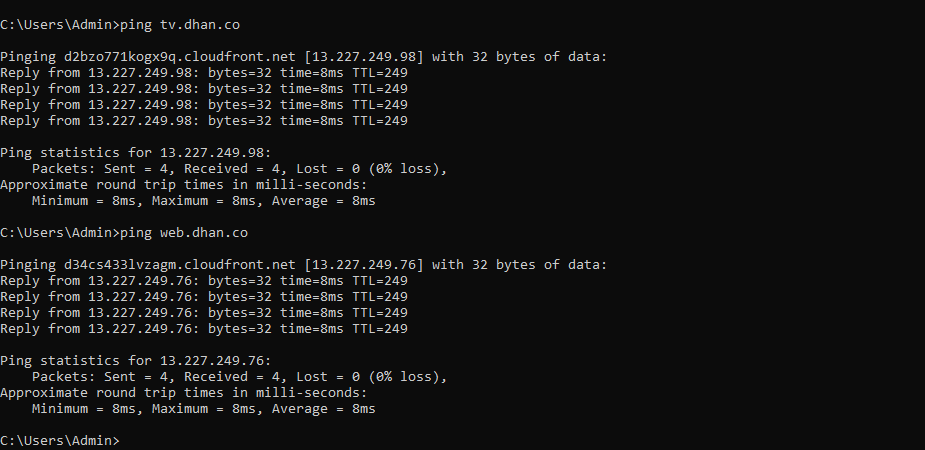Click the "ping tv.dhan.co" command text
The image size is (925, 450).
point(179,24)
